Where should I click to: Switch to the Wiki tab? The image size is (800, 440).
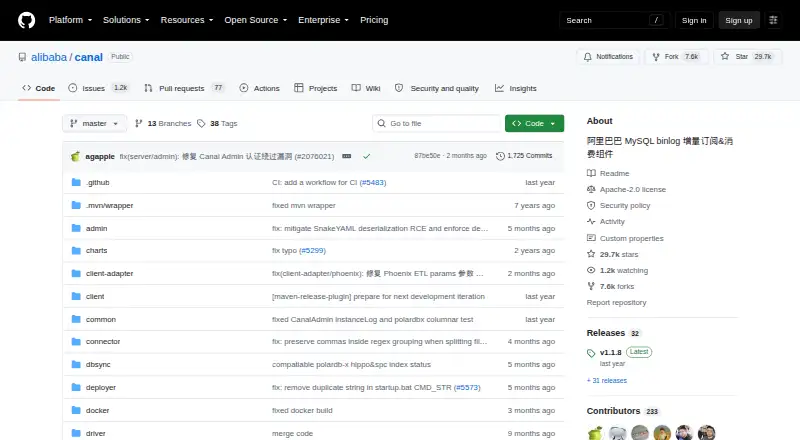[366, 88]
